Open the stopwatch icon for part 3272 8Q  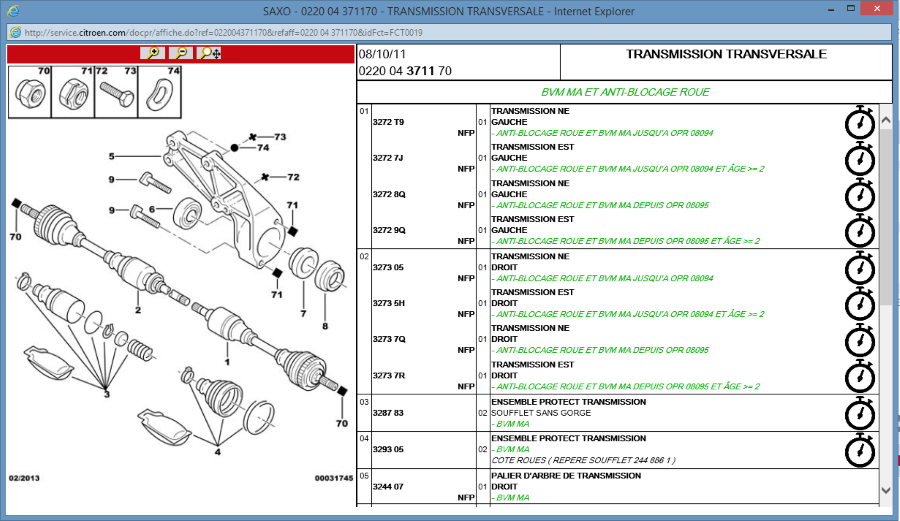[860, 195]
